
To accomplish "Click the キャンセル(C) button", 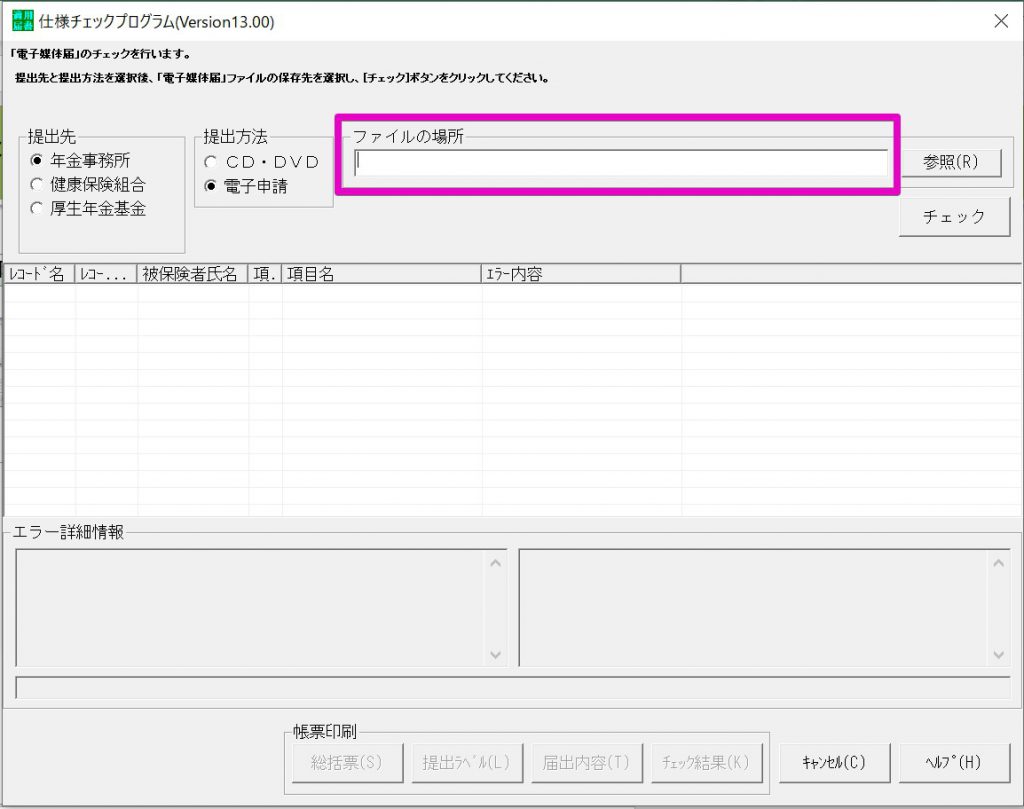I will point(834,762).
